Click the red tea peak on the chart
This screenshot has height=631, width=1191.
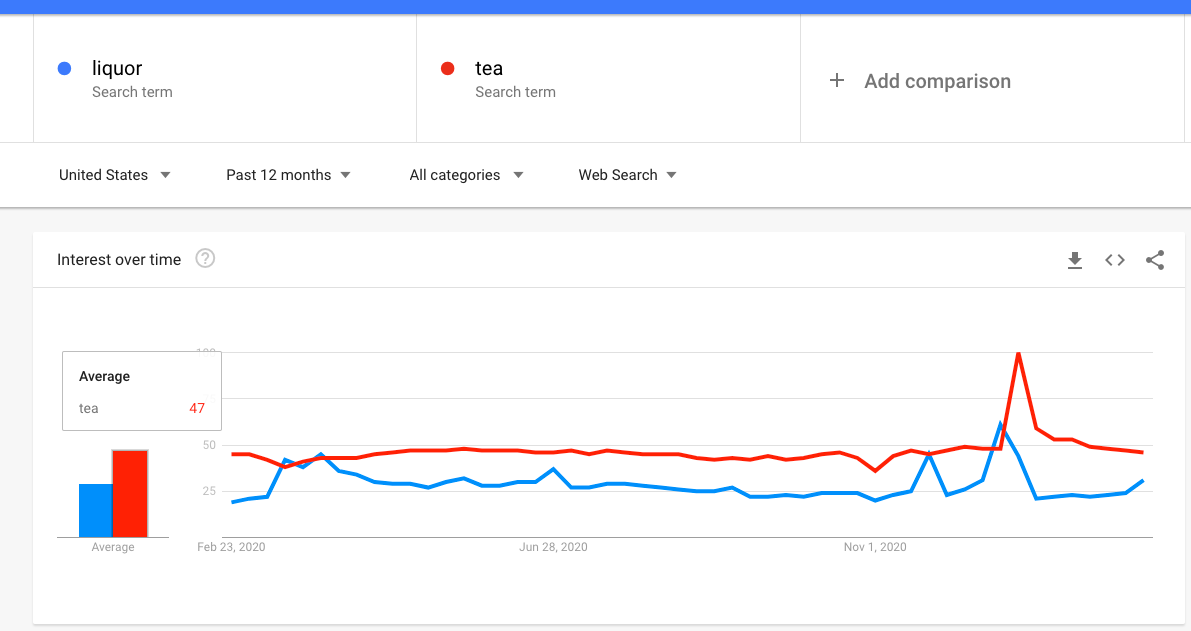point(1018,353)
